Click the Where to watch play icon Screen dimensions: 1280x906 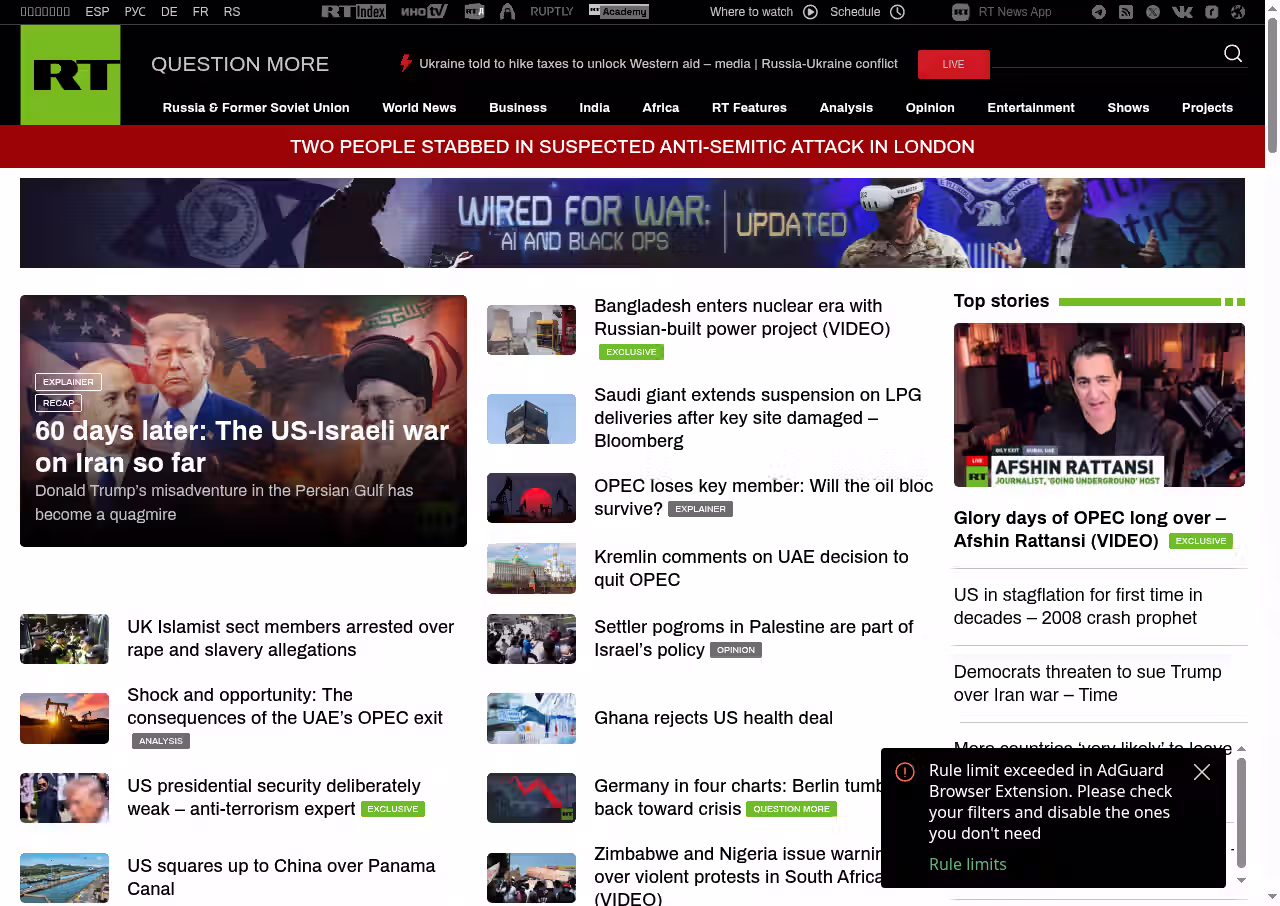coord(810,12)
